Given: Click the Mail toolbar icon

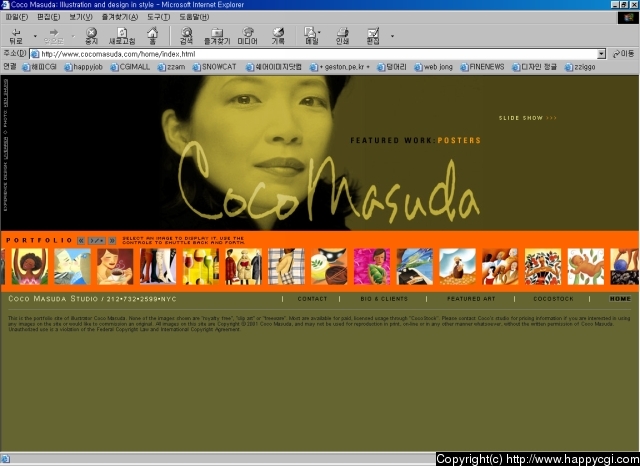Looking at the screenshot, I should click(311, 36).
